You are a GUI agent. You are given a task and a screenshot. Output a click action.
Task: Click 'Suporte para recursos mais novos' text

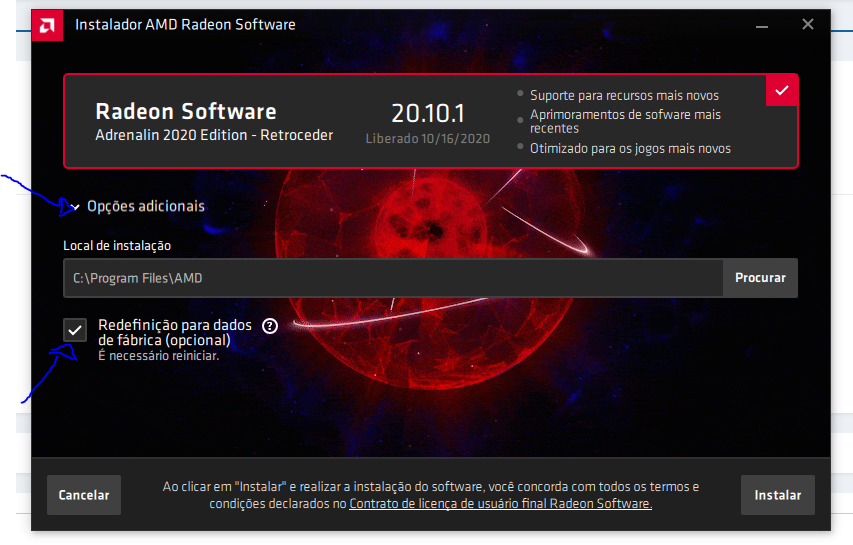pos(624,96)
